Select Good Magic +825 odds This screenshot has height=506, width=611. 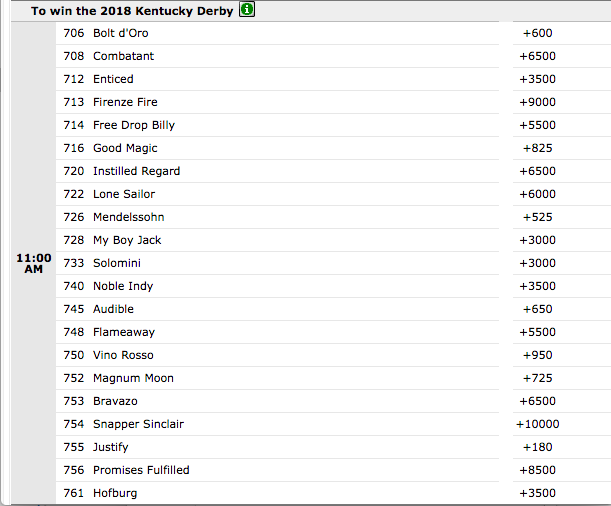tap(537, 148)
